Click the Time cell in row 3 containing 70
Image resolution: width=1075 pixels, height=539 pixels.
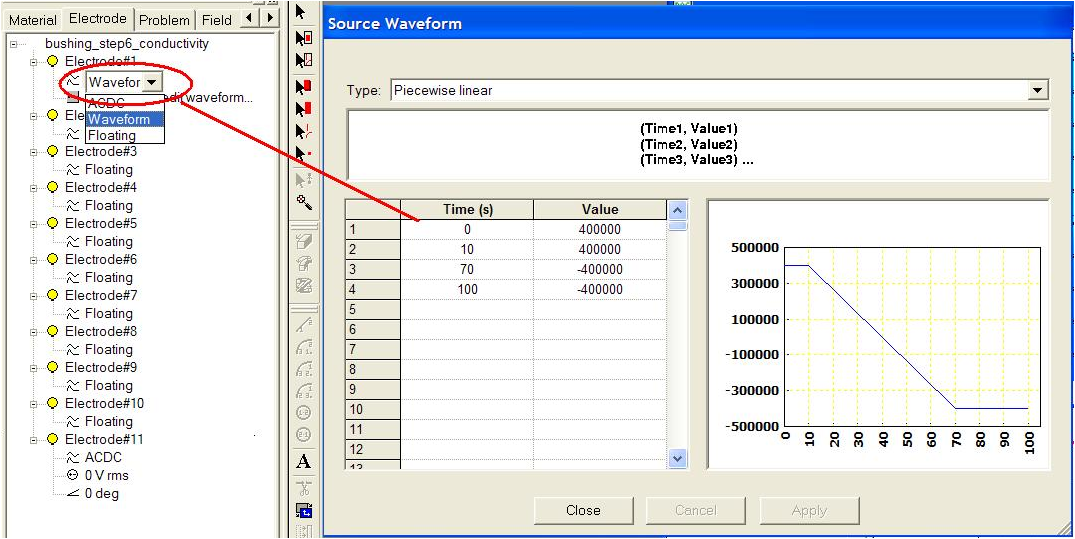coord(466,270)
